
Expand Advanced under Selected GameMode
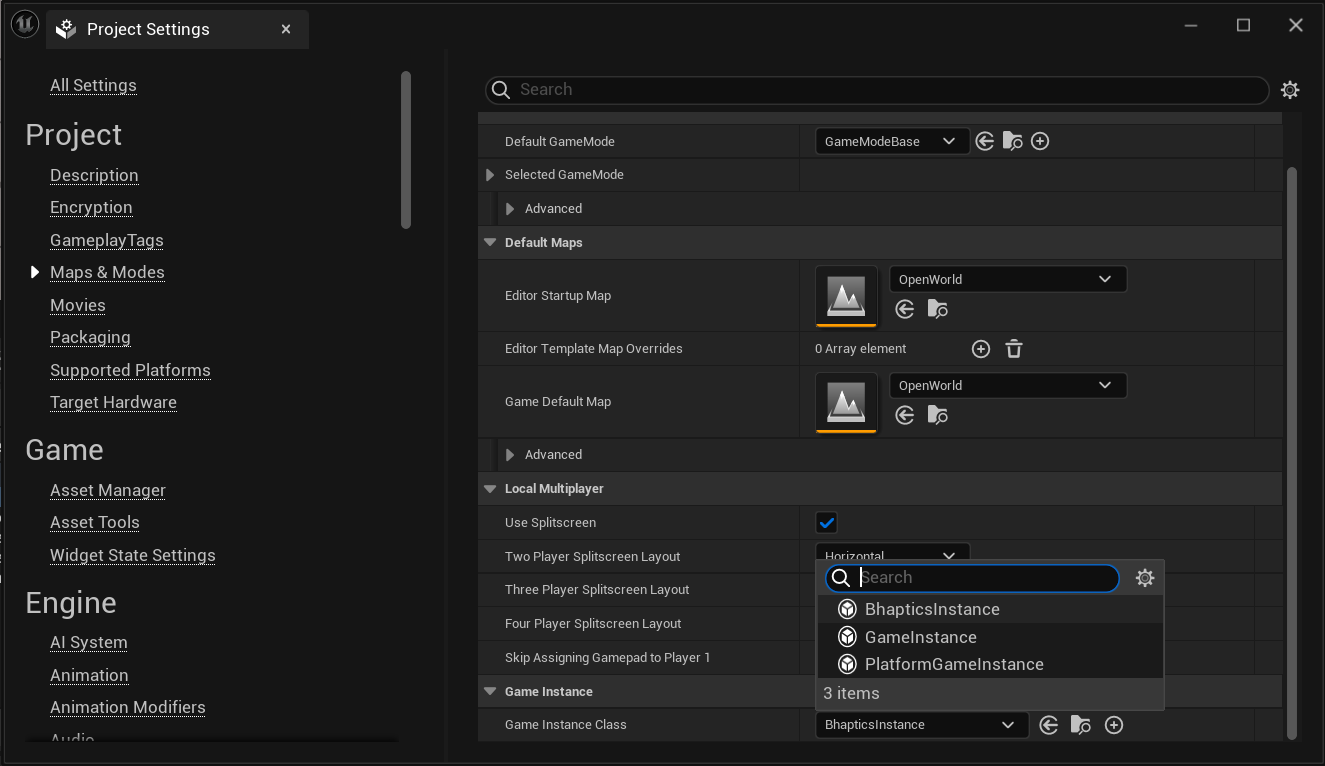tap(510, 209)
